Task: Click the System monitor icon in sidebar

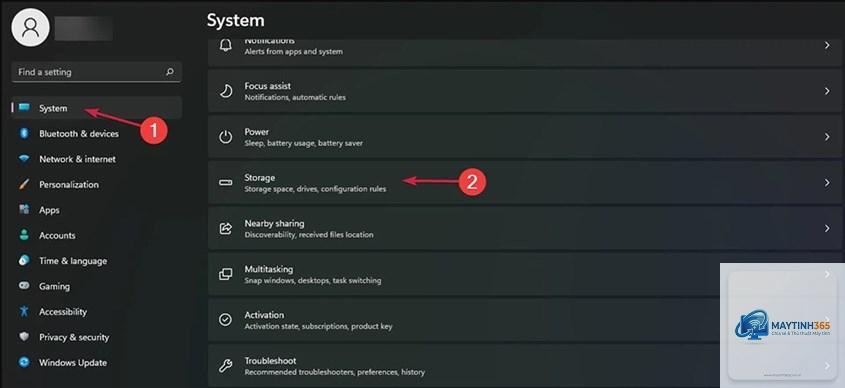Action: tap(24, 108)
